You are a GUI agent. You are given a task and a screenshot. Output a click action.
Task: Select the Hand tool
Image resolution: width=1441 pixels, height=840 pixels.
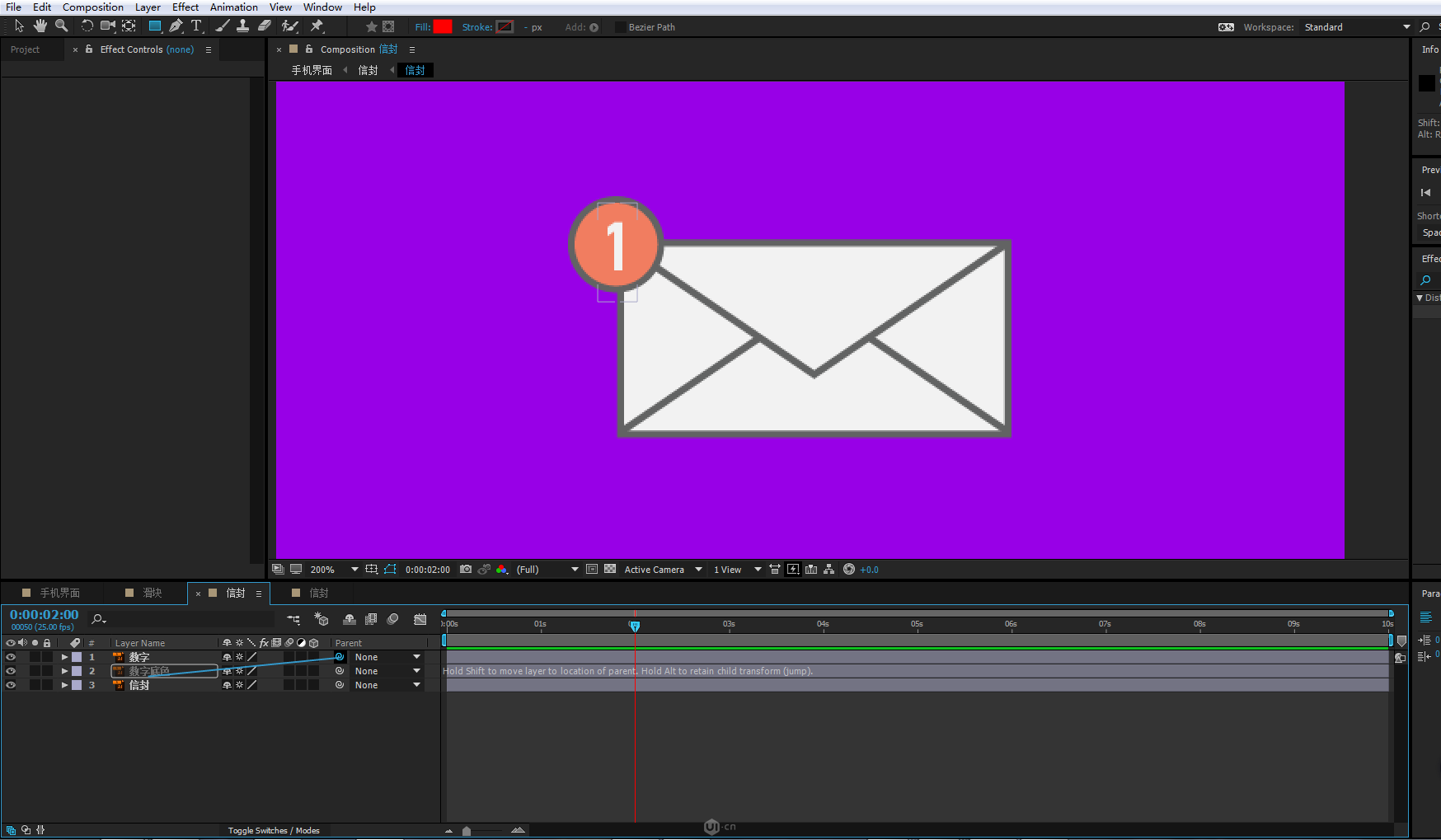pos(40,26)
